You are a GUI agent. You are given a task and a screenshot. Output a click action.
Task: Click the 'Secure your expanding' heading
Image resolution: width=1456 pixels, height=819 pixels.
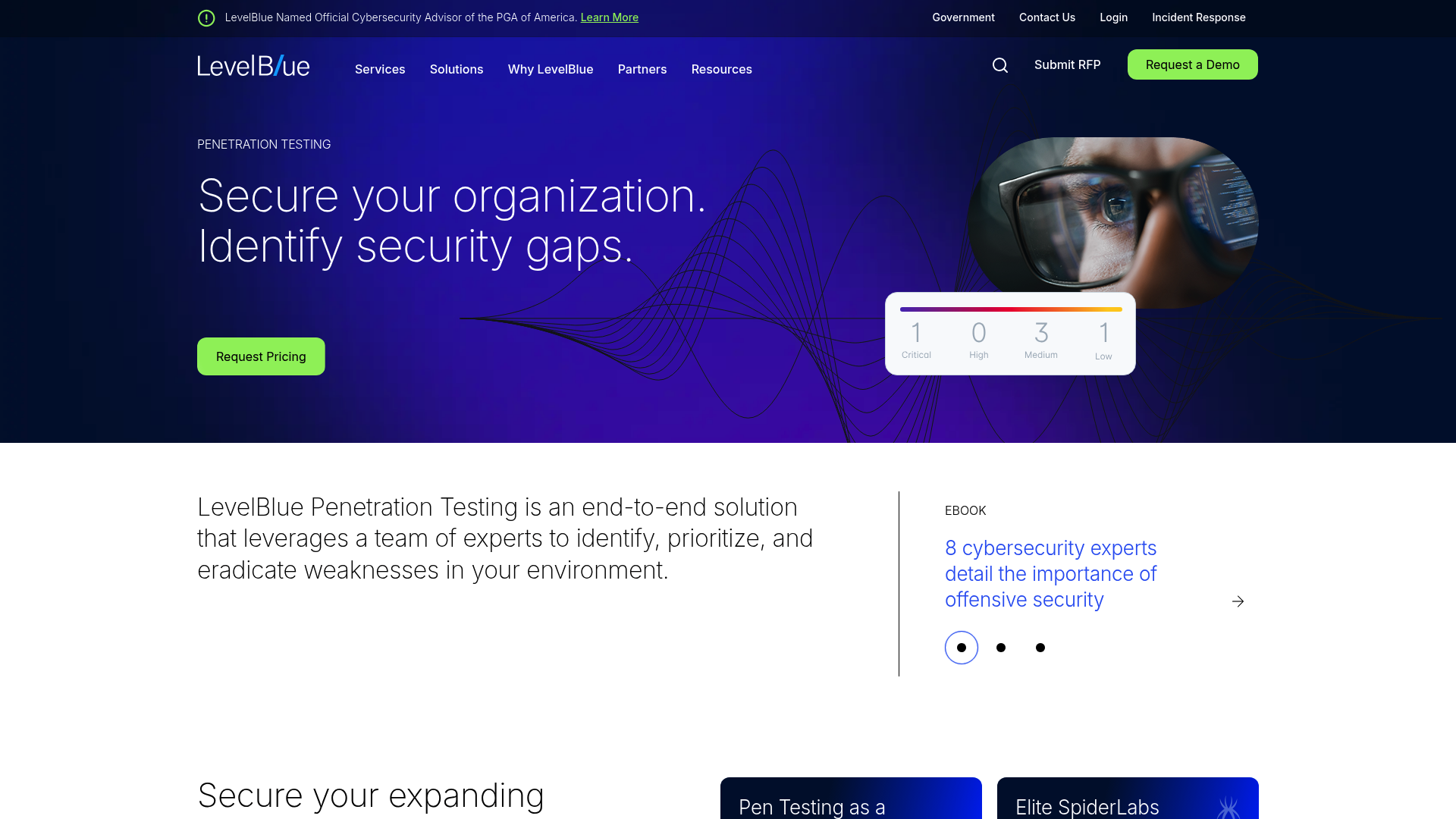pos(371,796)
